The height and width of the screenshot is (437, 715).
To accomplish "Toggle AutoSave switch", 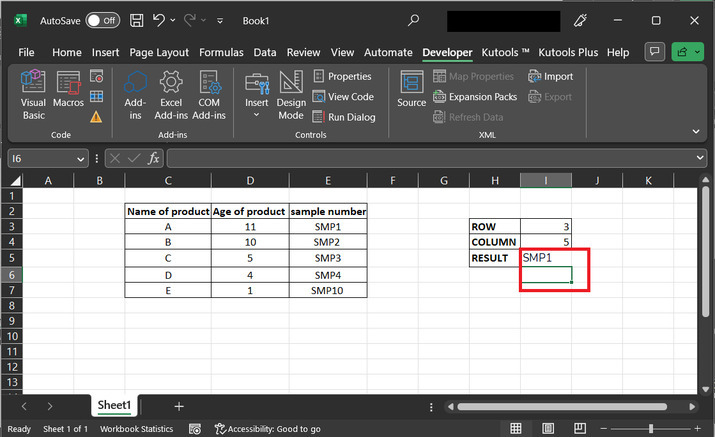I will [x=102, y=20].
